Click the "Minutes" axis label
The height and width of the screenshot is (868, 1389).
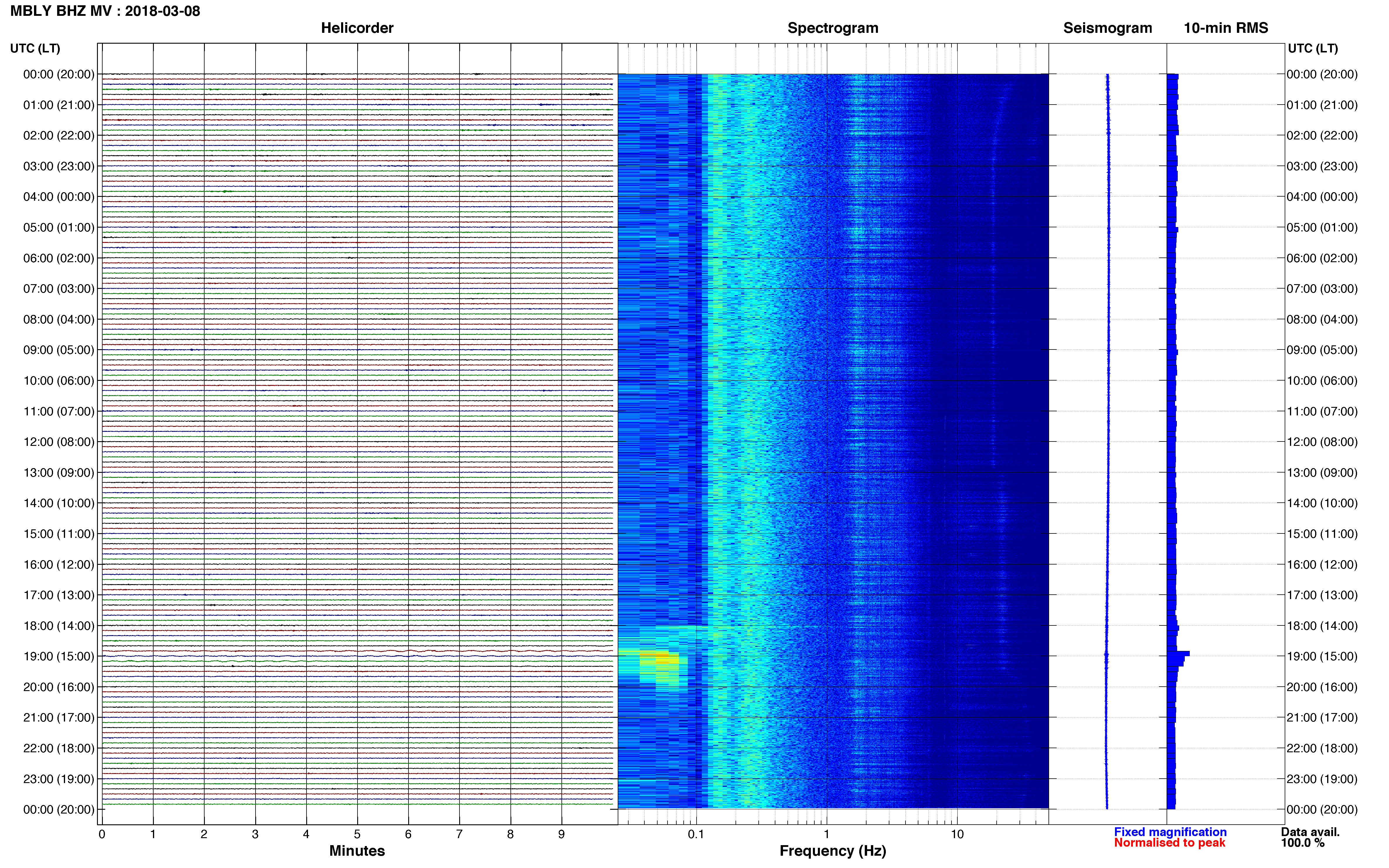[357, 851]
